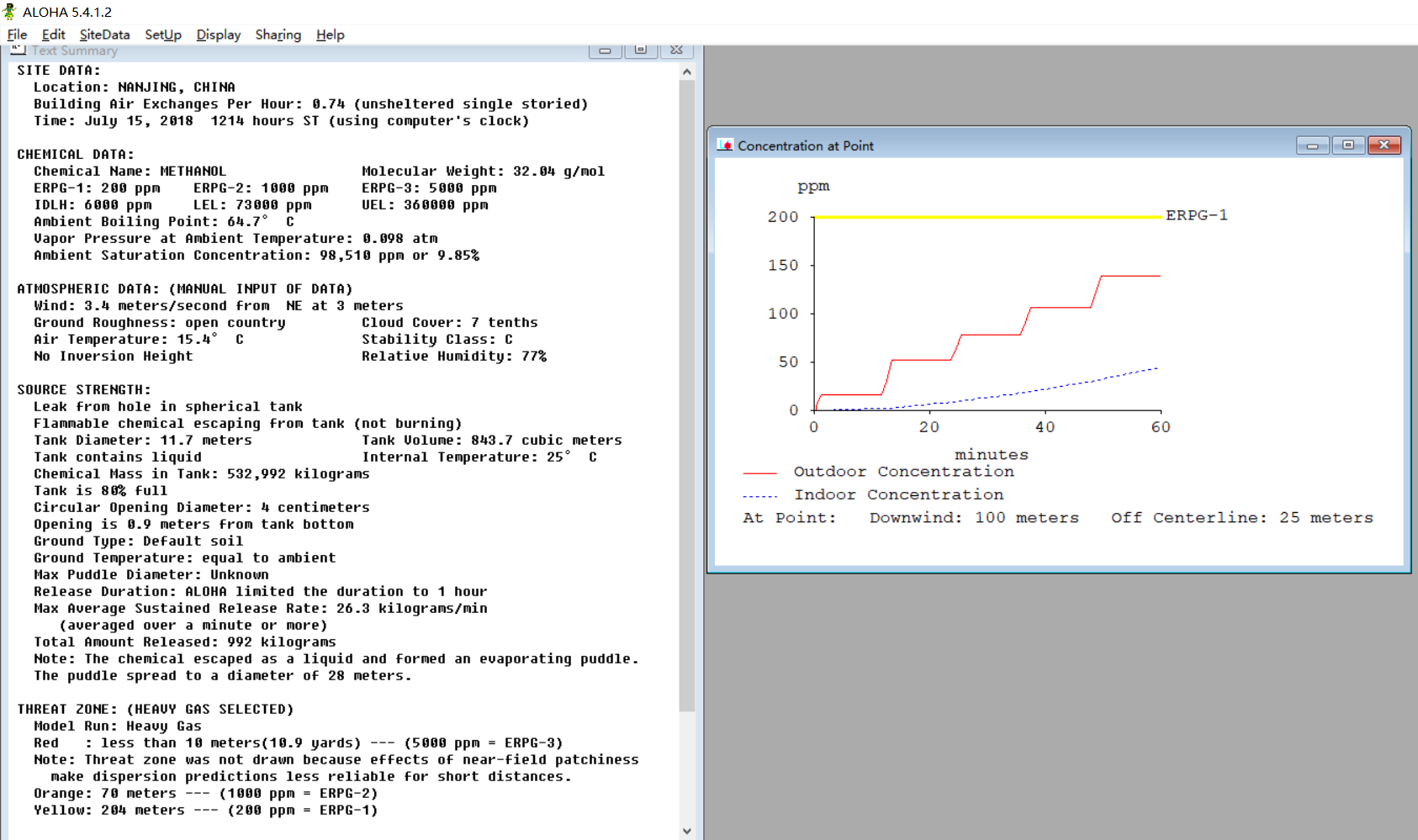1418x840 pixels.
Task: Click the Concentration at Point window icon
Action: click(x=725, y=145)
